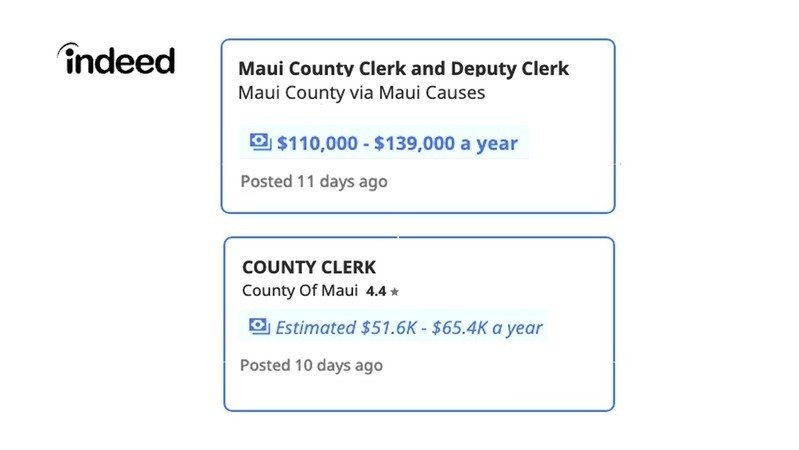Click the money icon beside Estimated $51.6K
The width and height of the screenshot is (799, 450).
click(x=259, y=326)
